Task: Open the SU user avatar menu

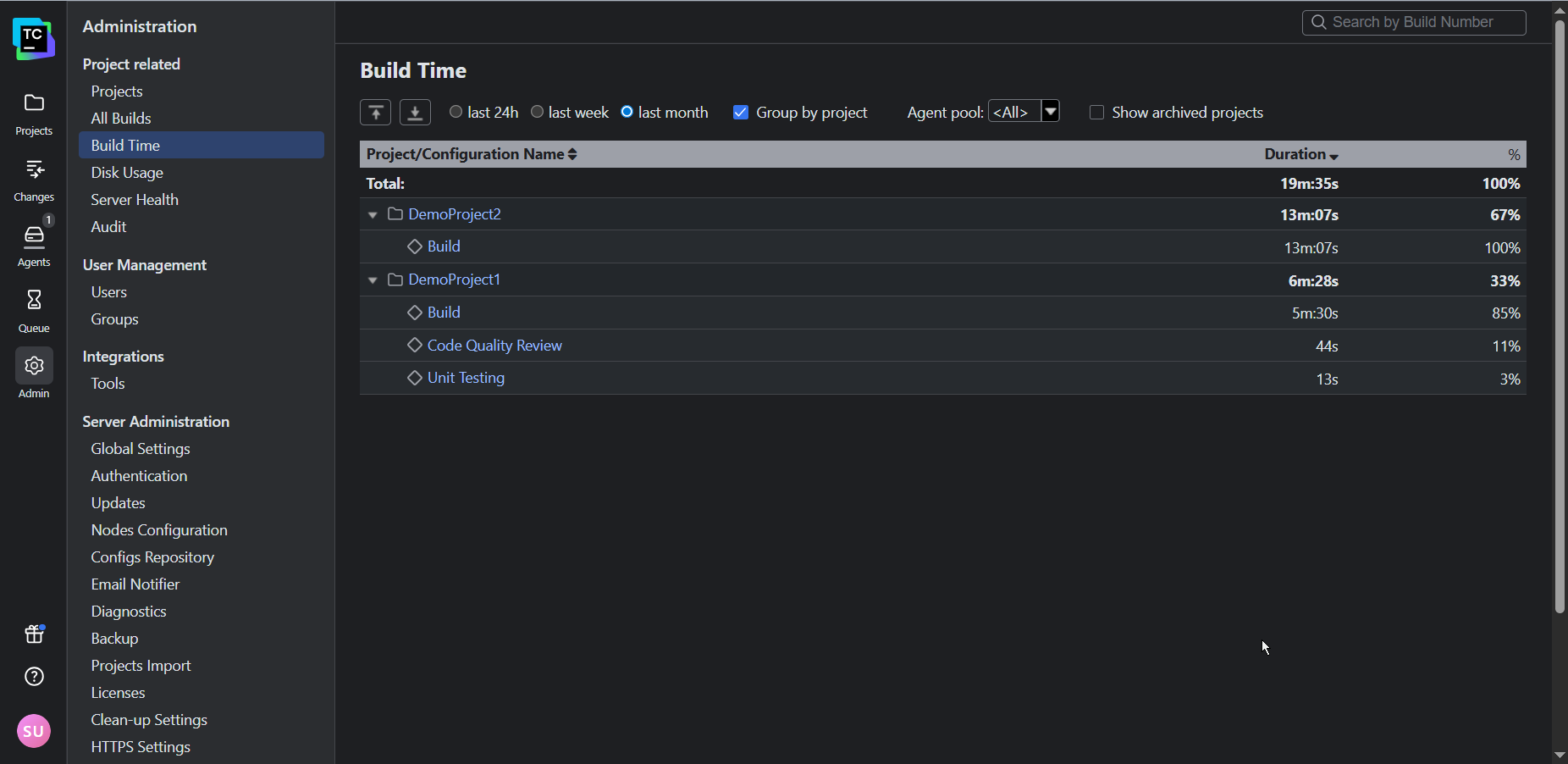Action: pyautogui.click(x=34, y=731)
